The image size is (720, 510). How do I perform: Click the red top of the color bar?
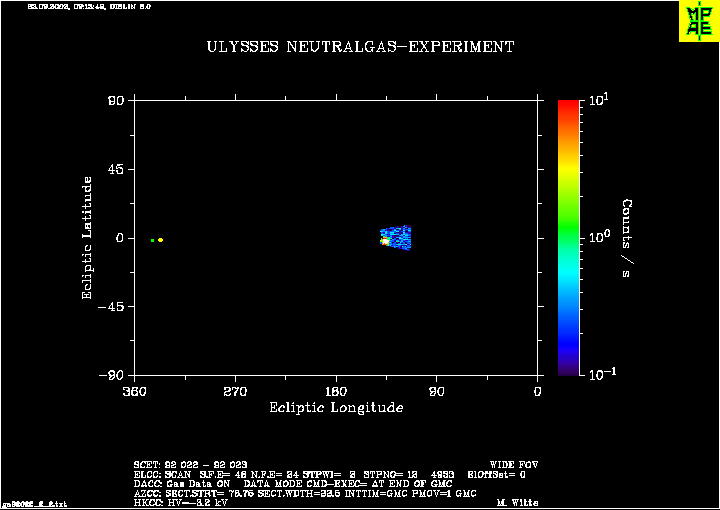pos(569,106)
